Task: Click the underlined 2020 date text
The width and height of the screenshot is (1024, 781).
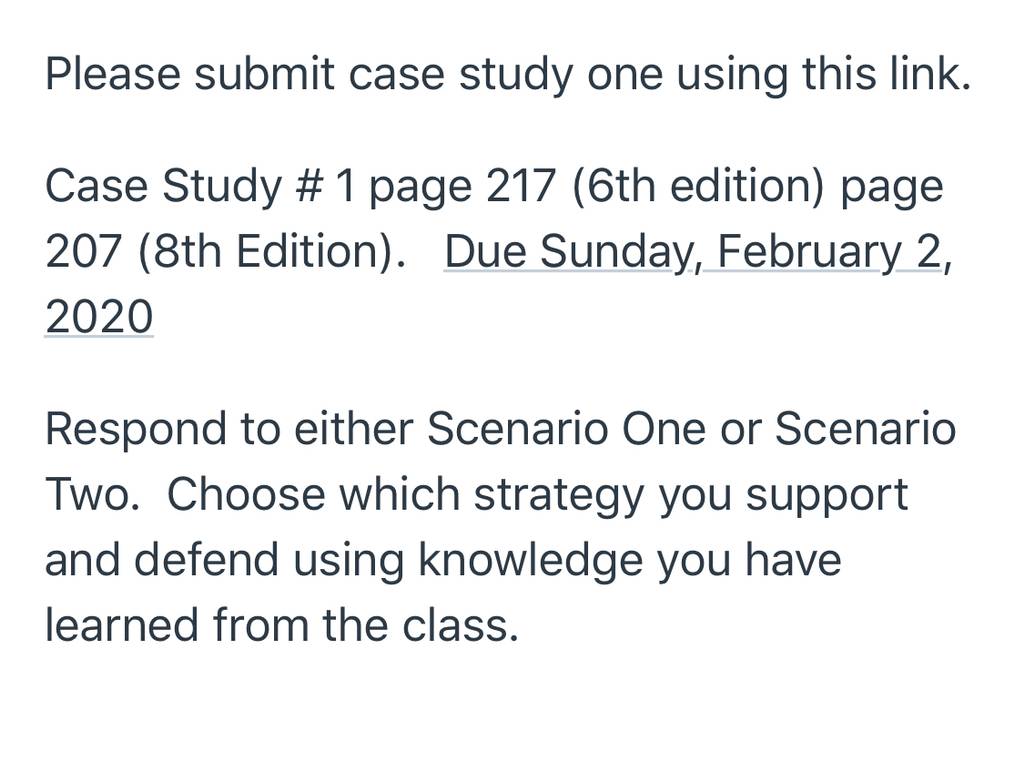Action: [99, 317]
